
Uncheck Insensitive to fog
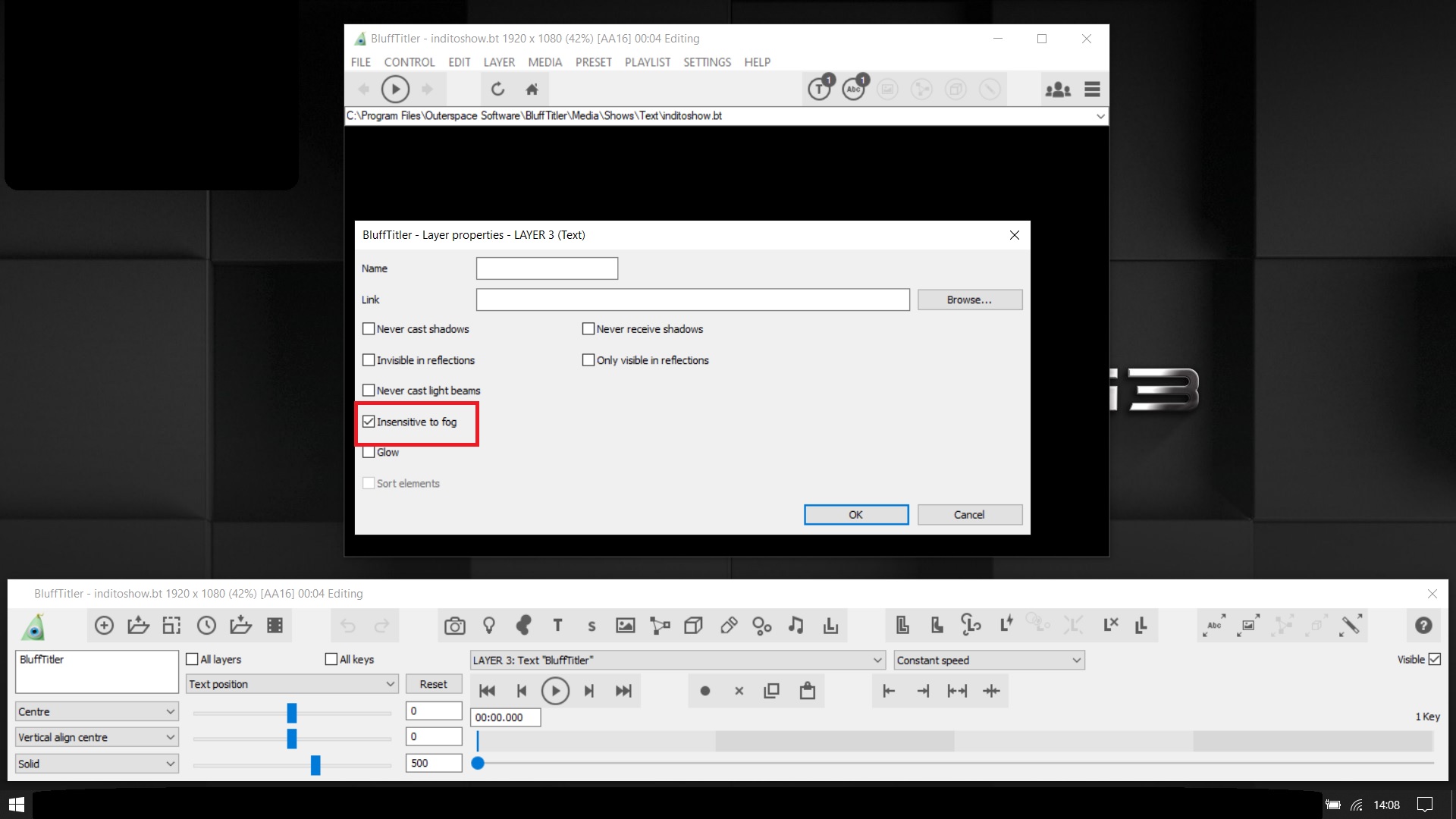click(369, 422)
